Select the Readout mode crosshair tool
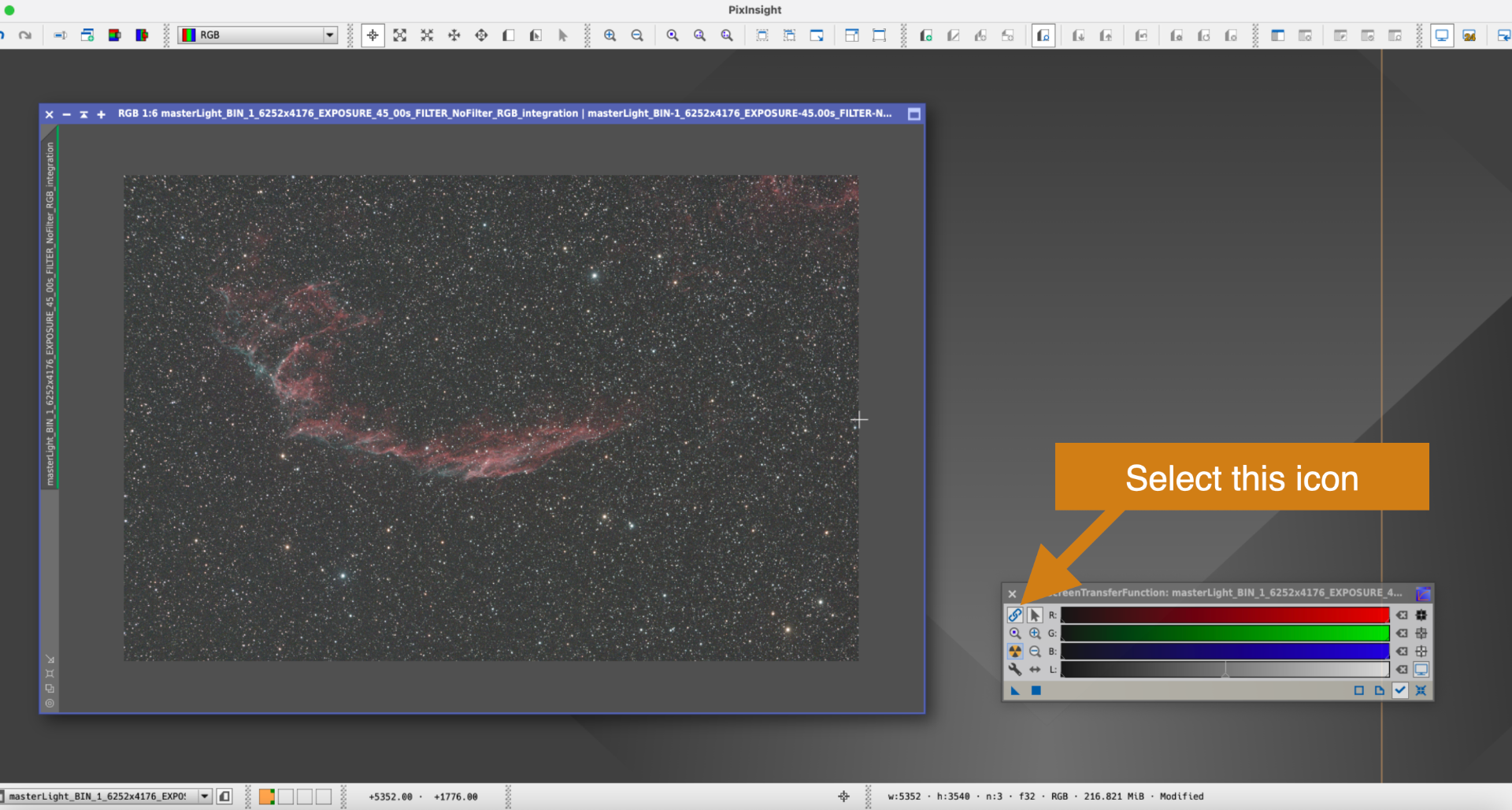Viewport: 1512px width, 810px height. coord(372,35)
